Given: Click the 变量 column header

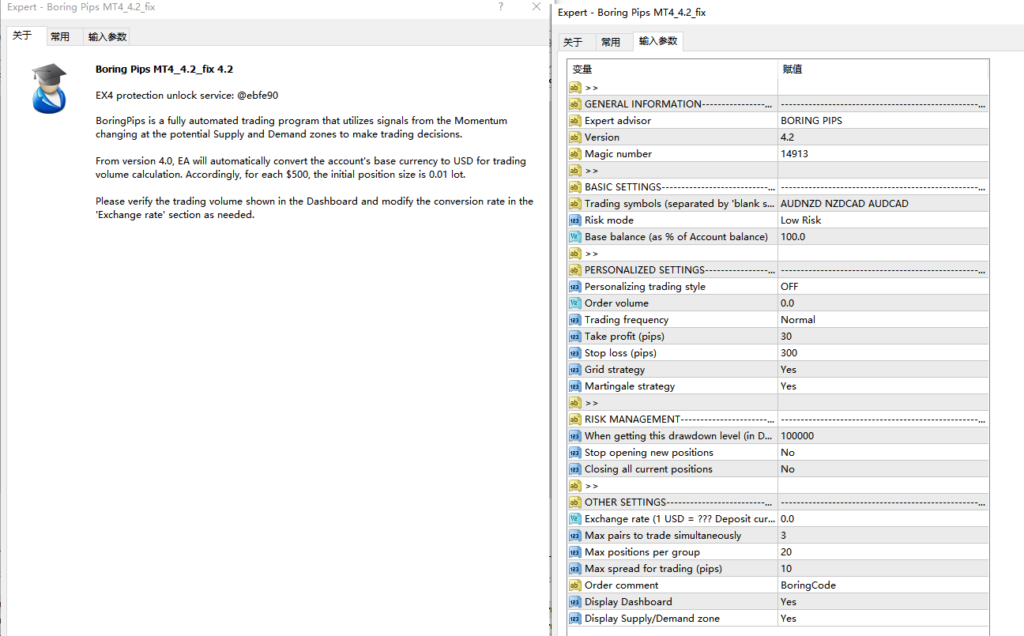Looking at the screenshot, I should 582,70.
